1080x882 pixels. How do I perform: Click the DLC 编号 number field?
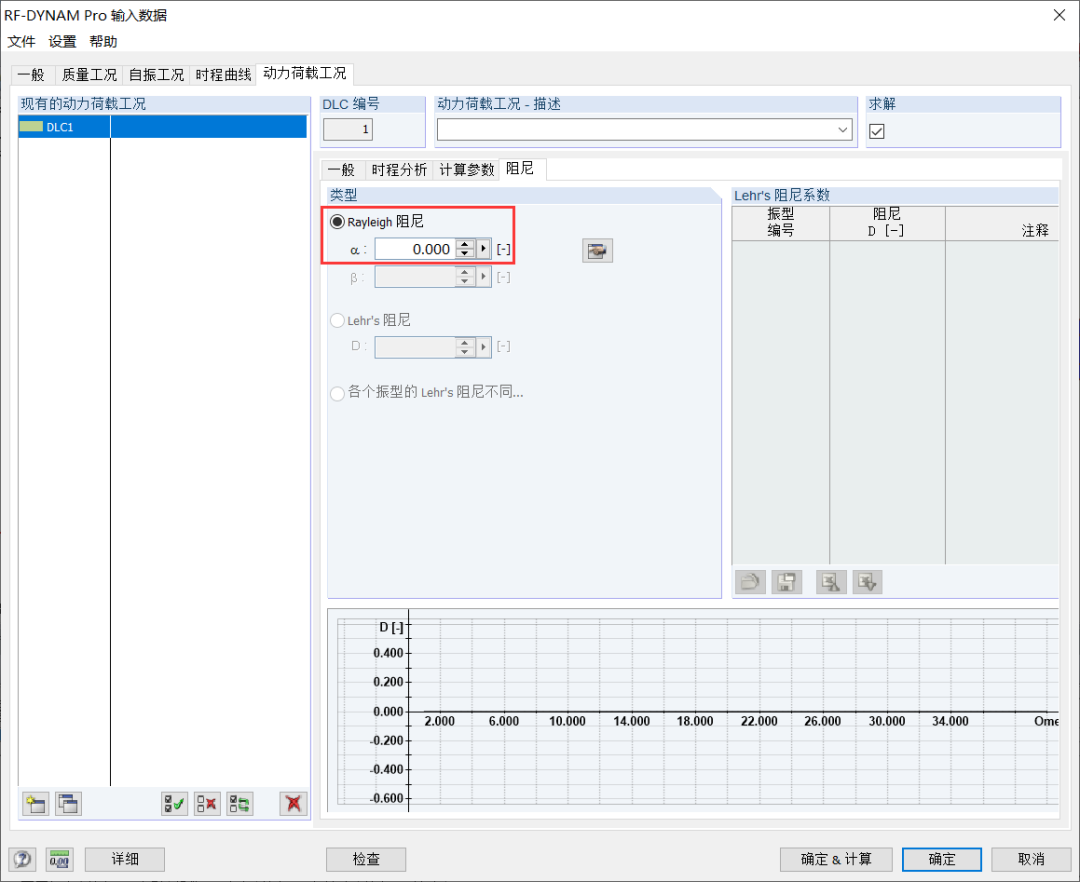pos(348,129)
